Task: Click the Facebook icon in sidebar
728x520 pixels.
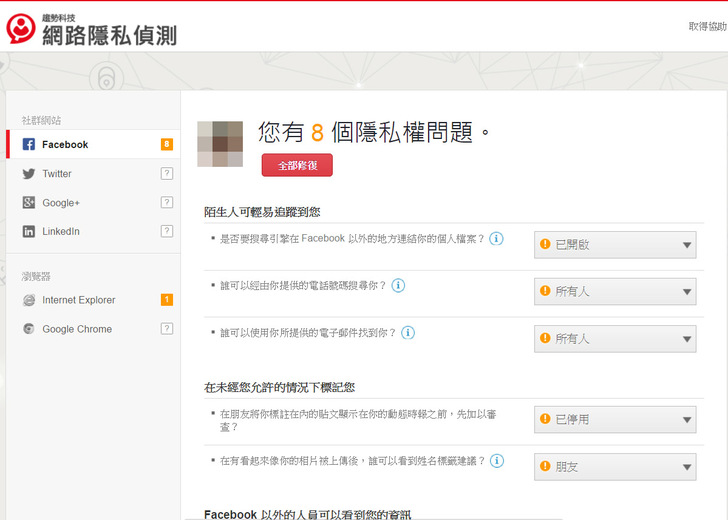Action: 28,144
